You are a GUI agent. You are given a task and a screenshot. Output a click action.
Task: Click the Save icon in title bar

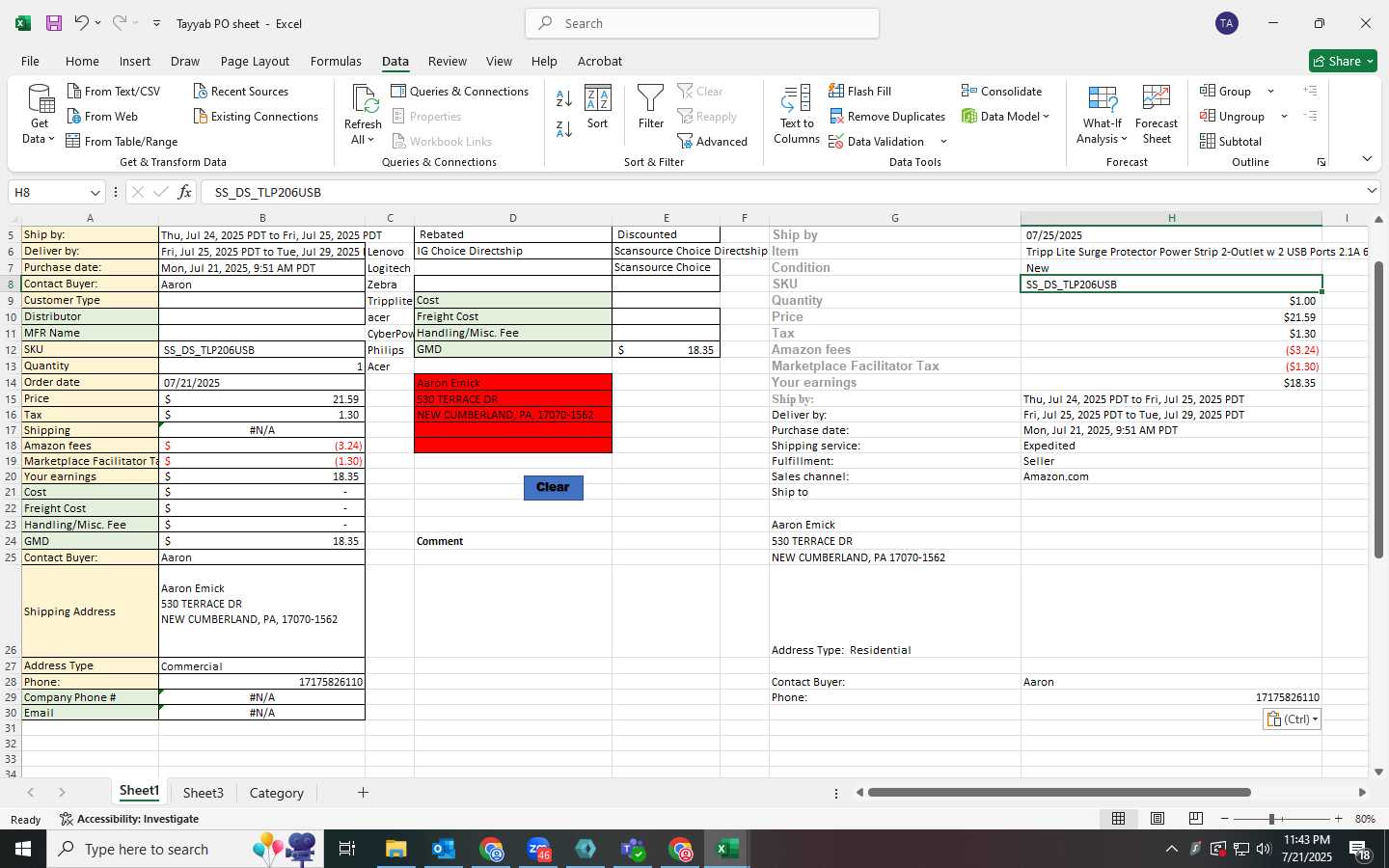tap(54, 23)
